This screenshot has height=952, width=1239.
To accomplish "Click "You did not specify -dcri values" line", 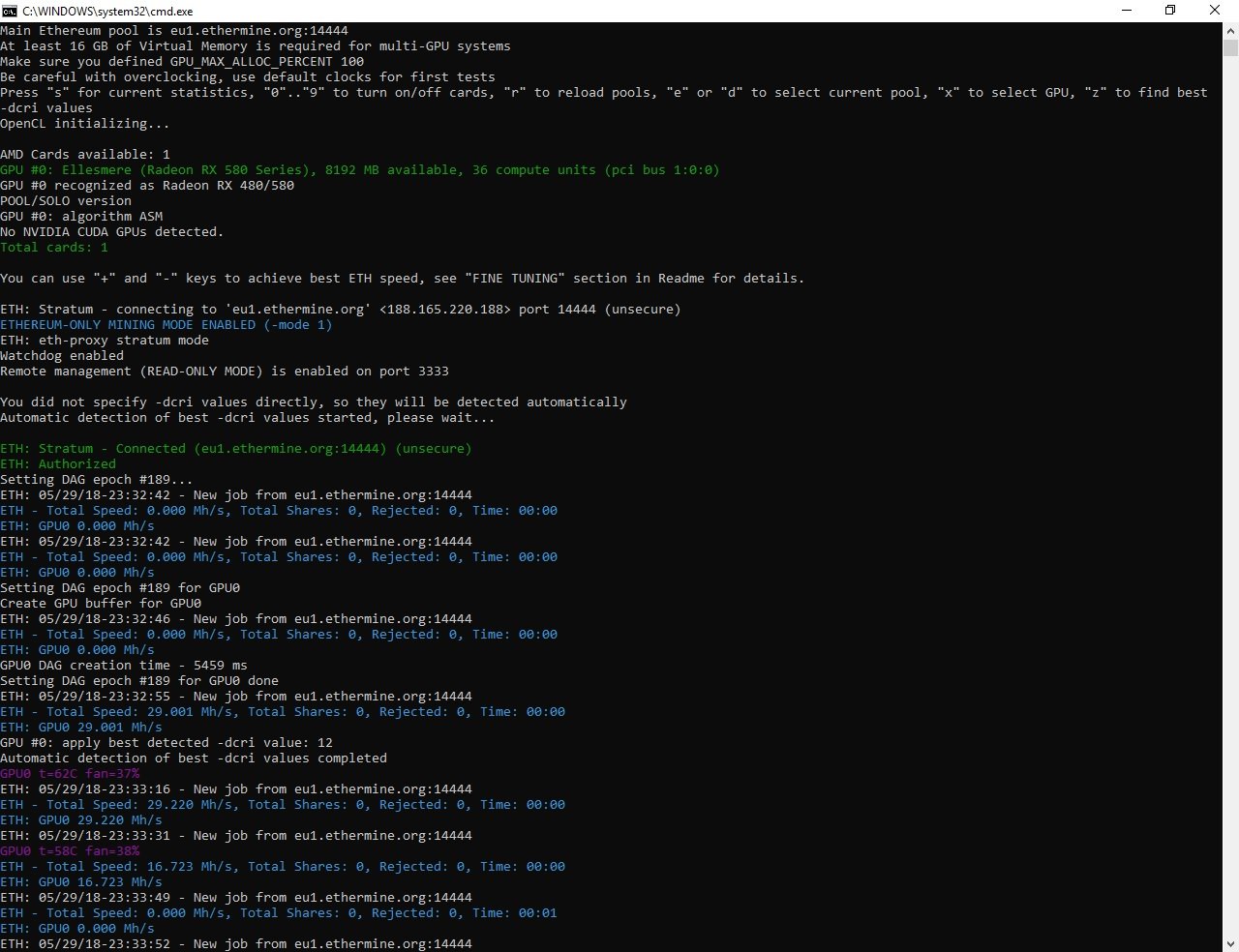I will [x=314, y=402].
